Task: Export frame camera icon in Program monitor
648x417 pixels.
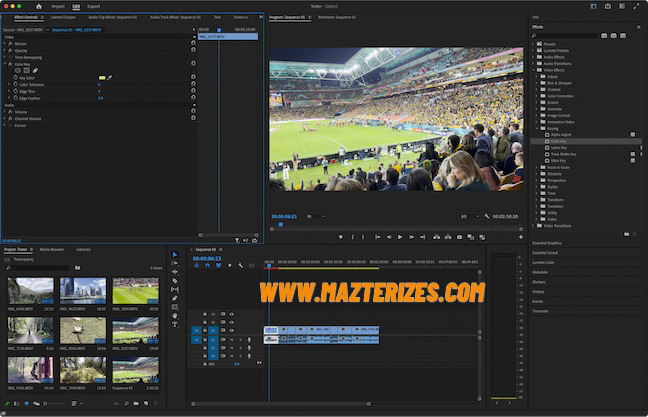Action: coord(459,237)
